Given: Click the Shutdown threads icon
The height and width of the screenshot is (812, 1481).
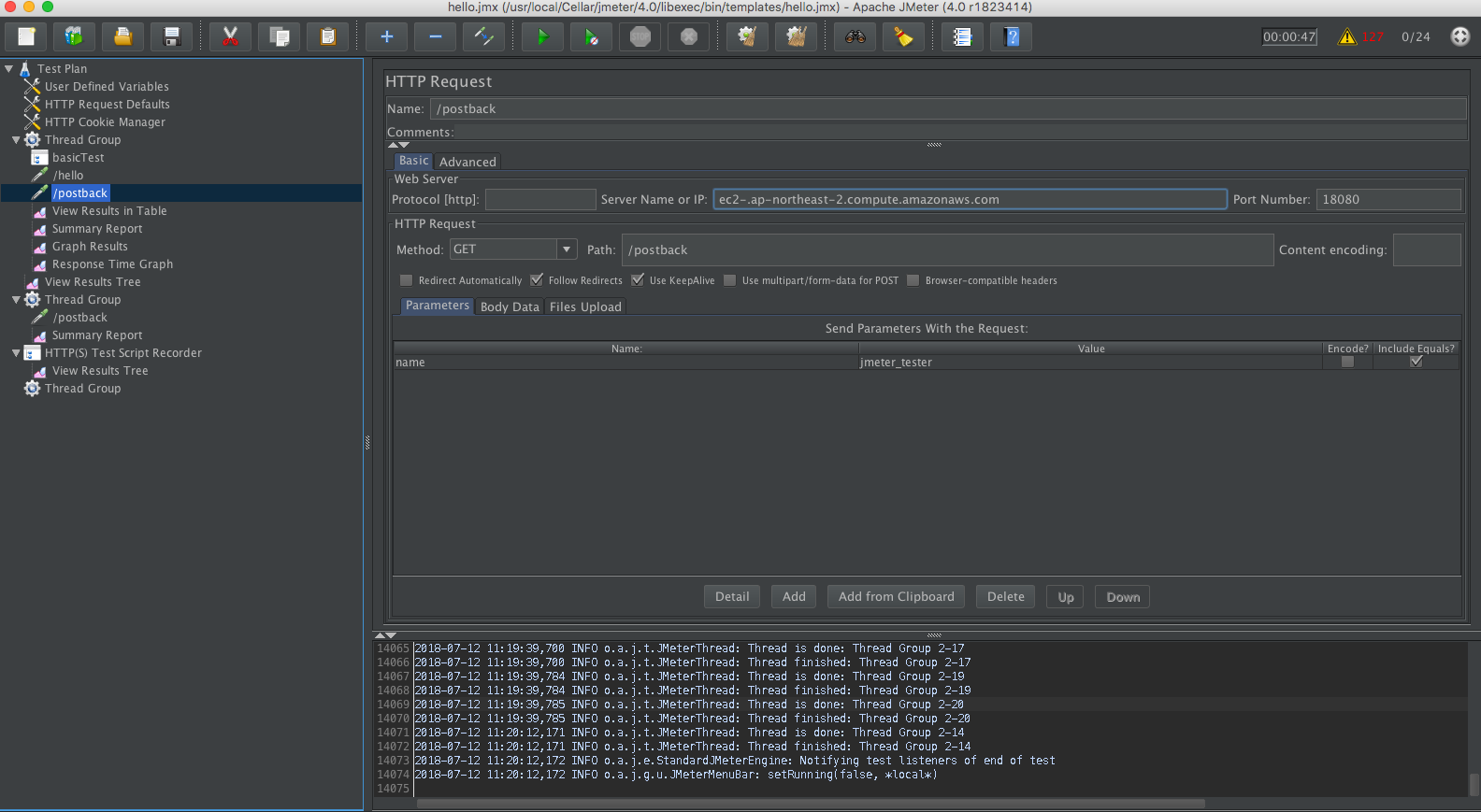Looking at the screenshot, I should [688, 37].
